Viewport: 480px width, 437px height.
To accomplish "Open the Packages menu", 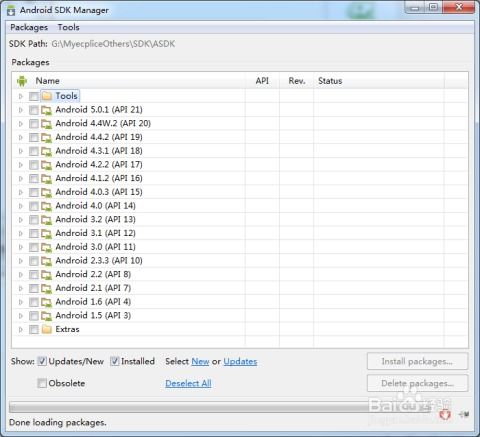I will pos(29,27).
